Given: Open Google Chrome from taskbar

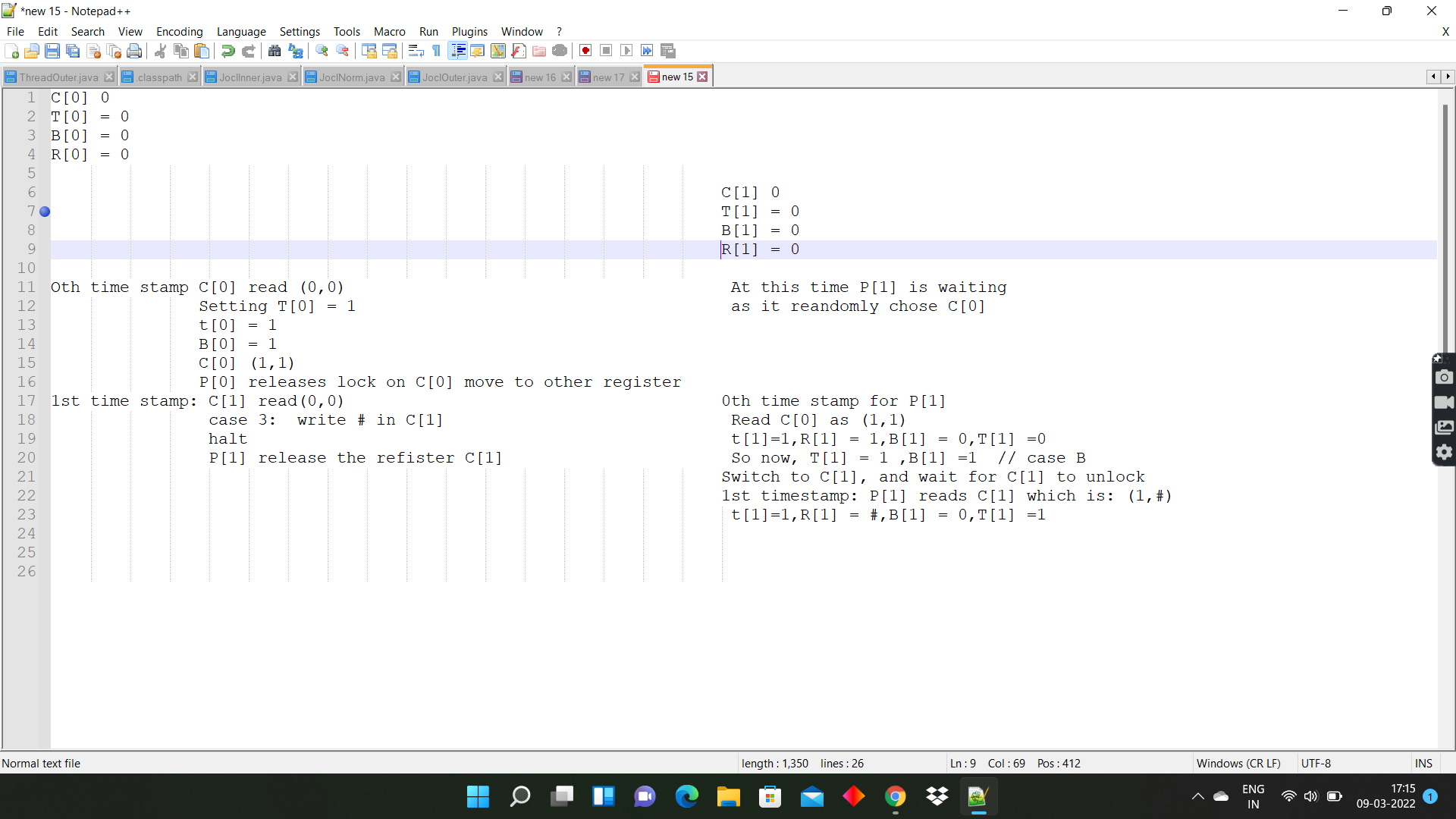Looking at the screenshot, I should pyautogui.click(x=896, y=796).
